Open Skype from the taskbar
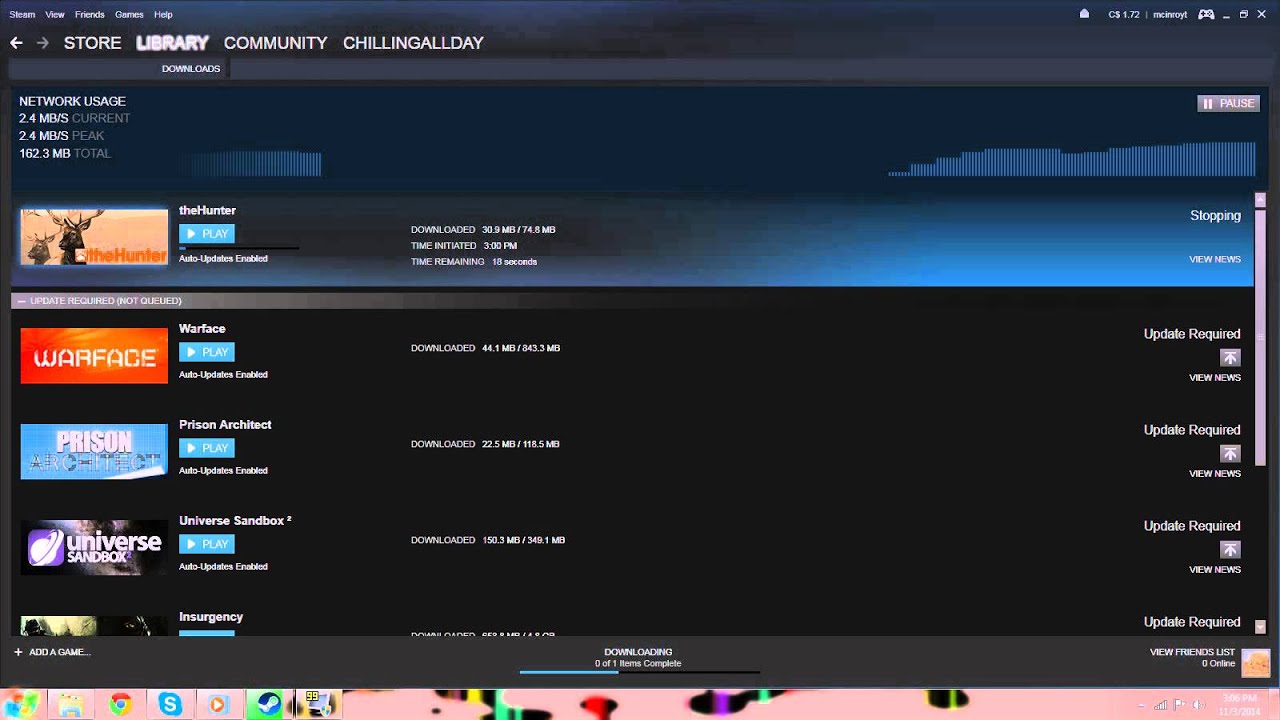The width and height of the screenshot is (1280, 720). pos(169,704)
